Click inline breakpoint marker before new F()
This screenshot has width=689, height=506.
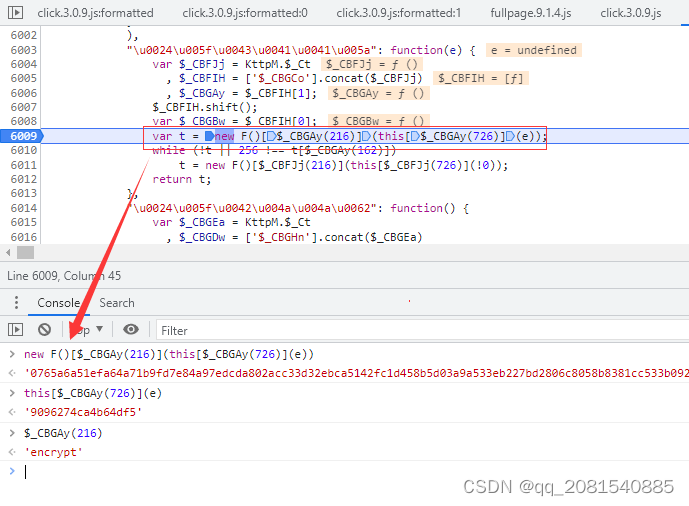[210, 136]
